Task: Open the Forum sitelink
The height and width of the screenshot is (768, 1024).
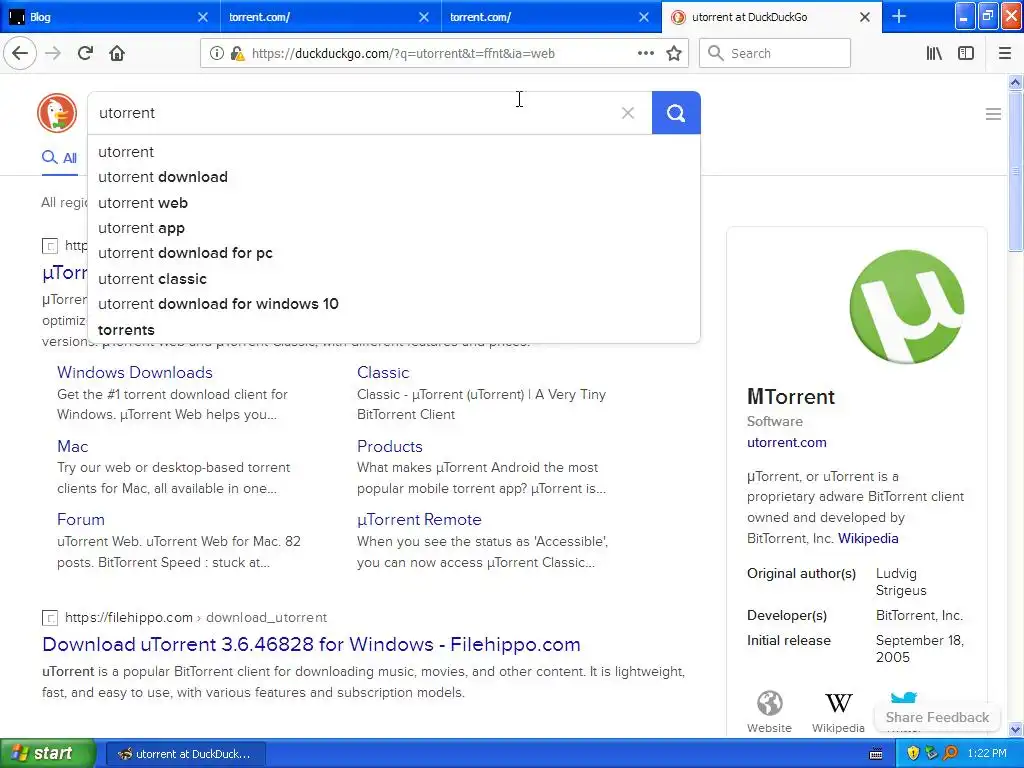Action: 80,520
